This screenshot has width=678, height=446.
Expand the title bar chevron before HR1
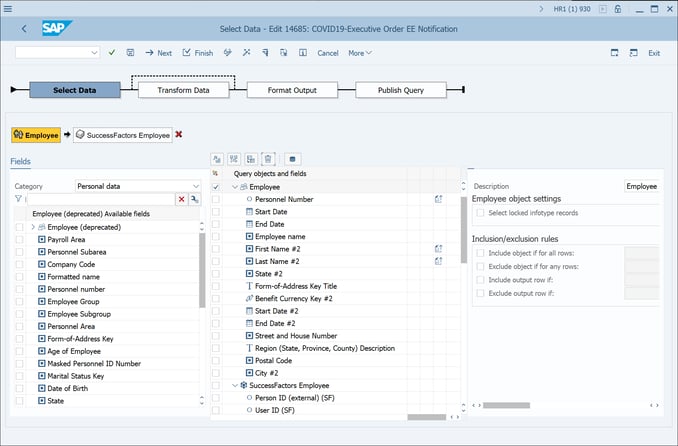[x=541, y=9]
